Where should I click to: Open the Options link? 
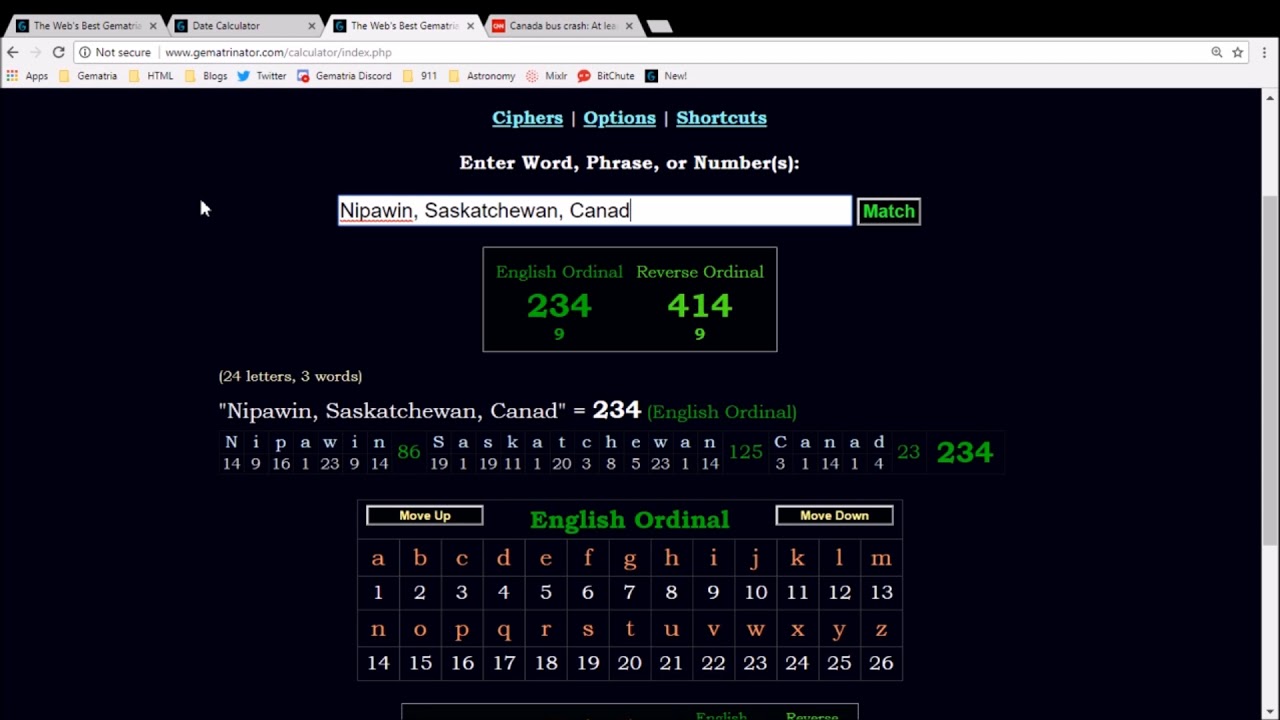[619, 118]
